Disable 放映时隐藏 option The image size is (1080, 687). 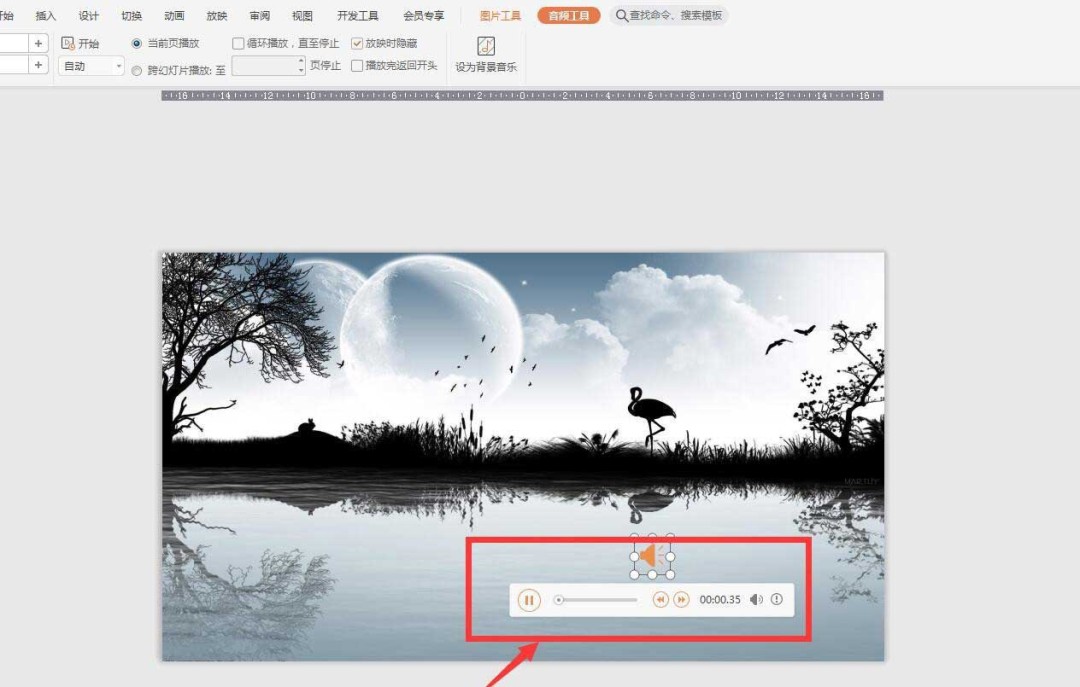coord(356,43)
